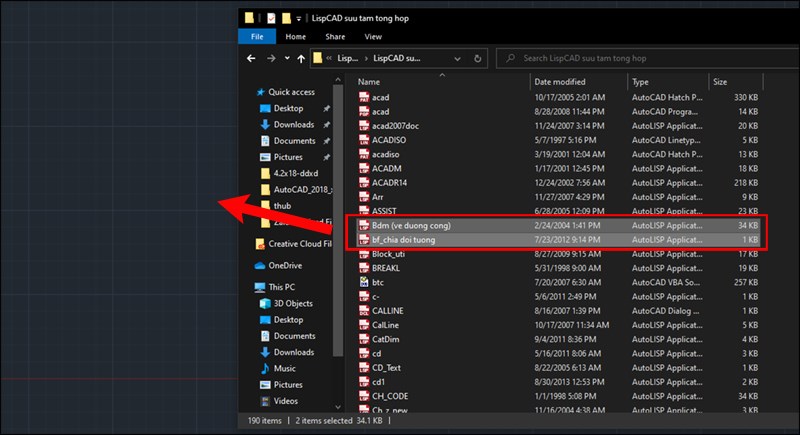This screenshot has height=435, width=800.
Task: Expand the address bar history dropdown
Action: (x=457, y=59)
